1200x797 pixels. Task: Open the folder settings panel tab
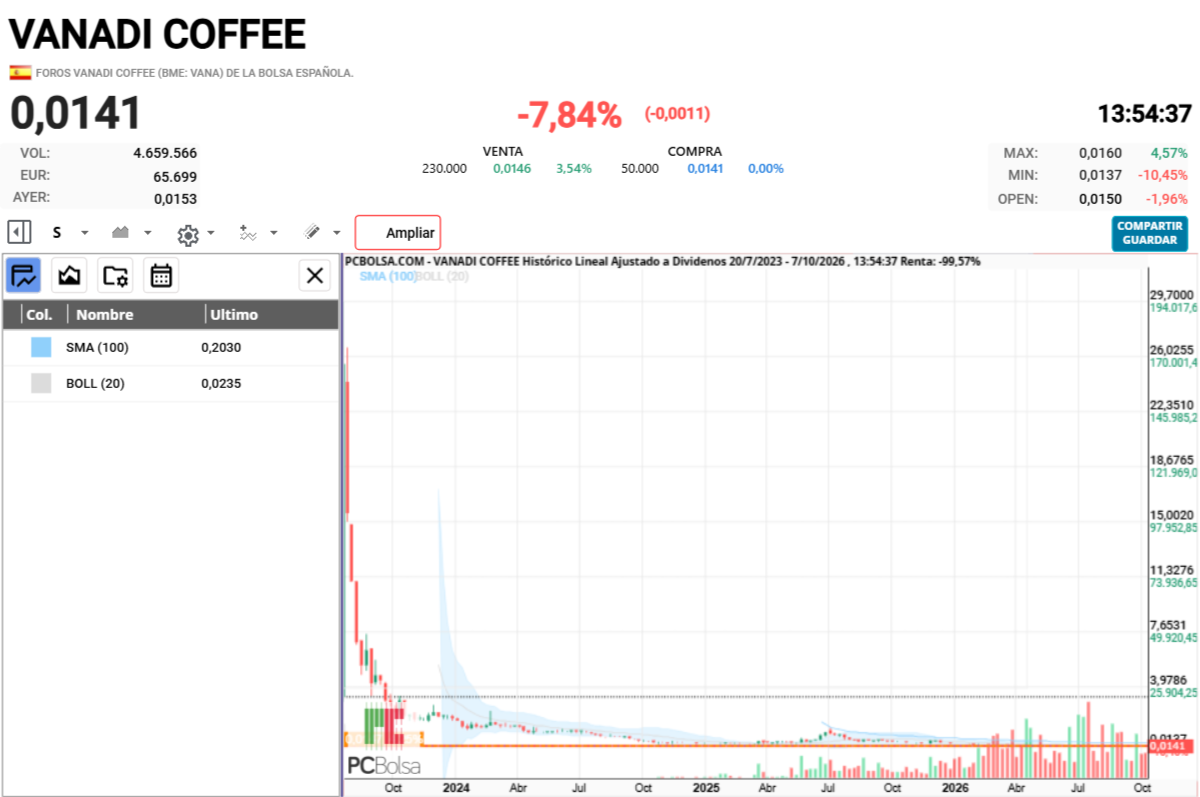click(x=116, y=275)
